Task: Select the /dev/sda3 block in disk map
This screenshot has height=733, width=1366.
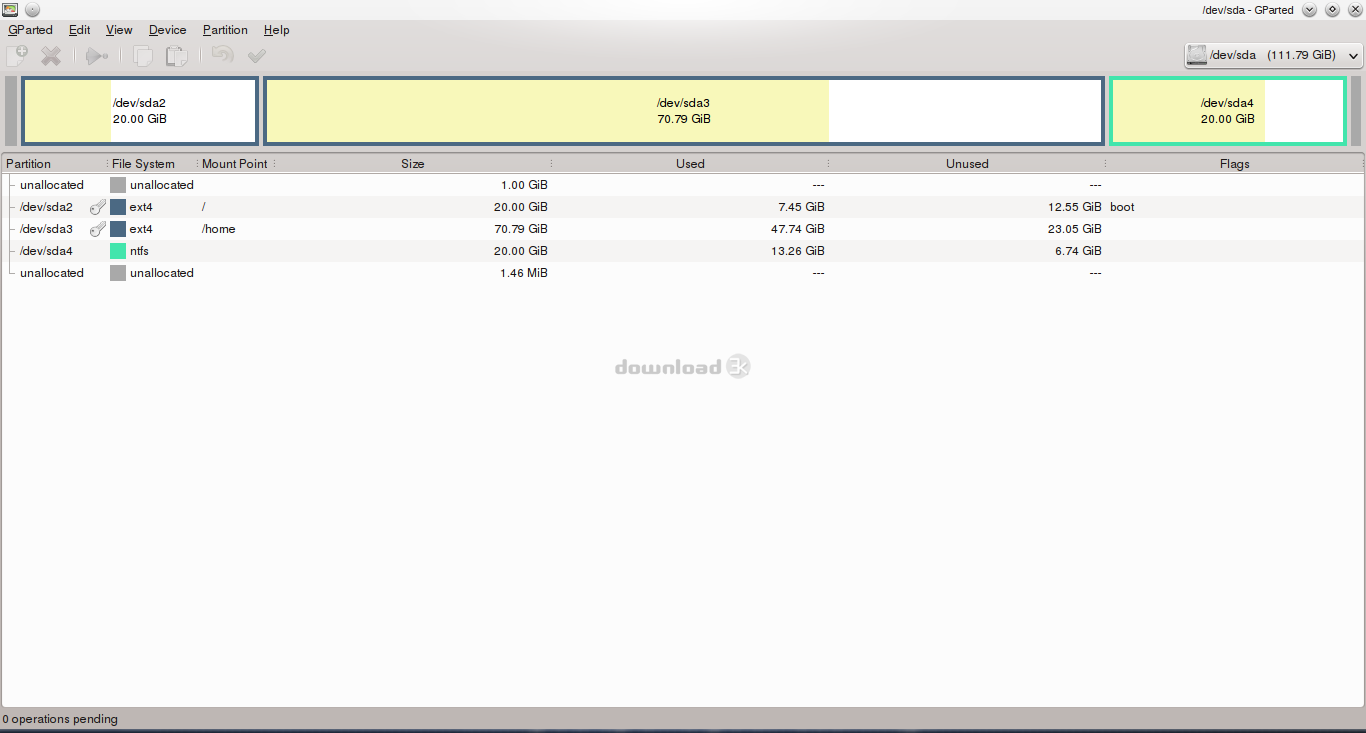Action: [683, 111]
